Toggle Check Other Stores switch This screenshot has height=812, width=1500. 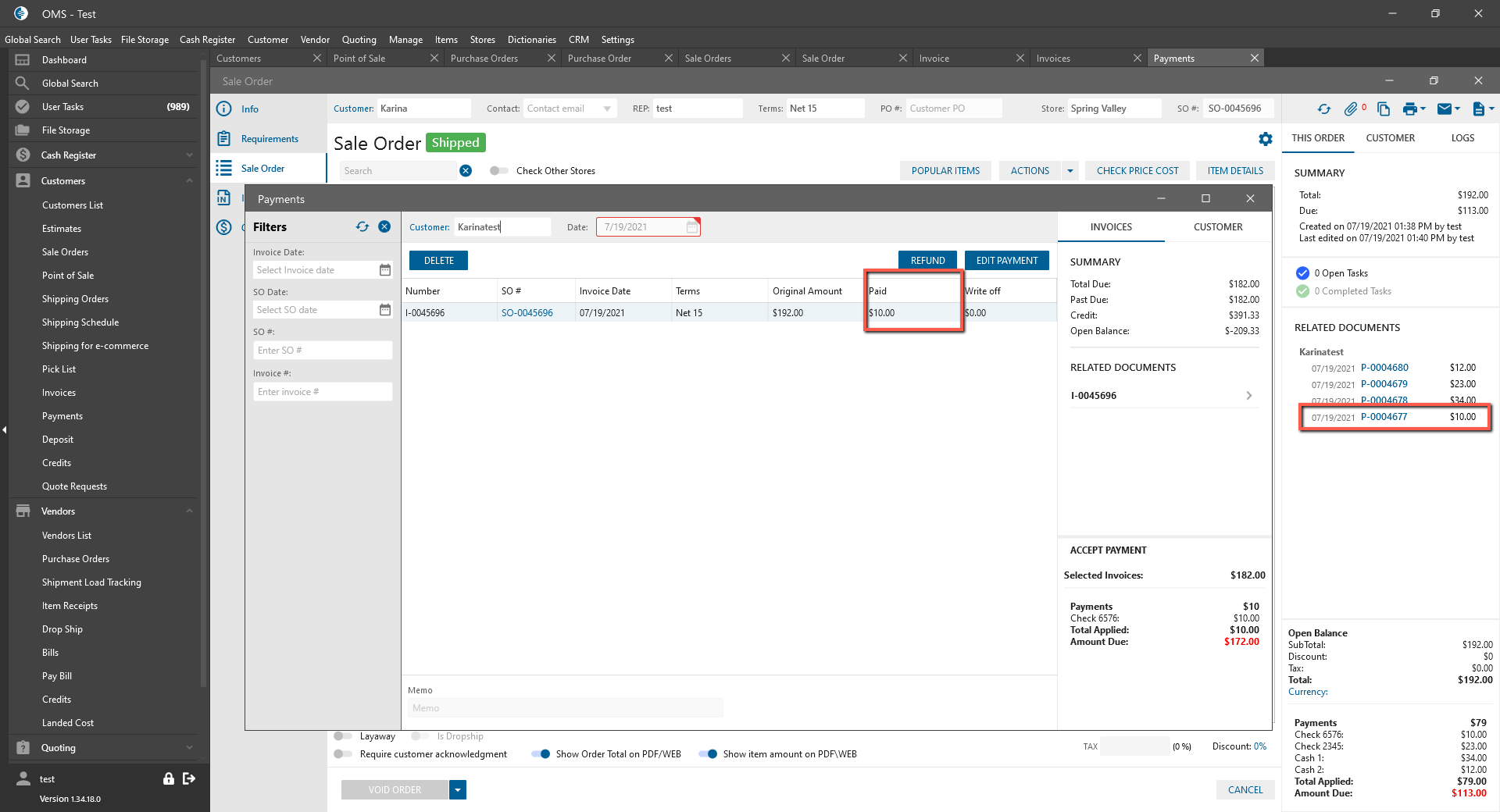click(498, 171)
